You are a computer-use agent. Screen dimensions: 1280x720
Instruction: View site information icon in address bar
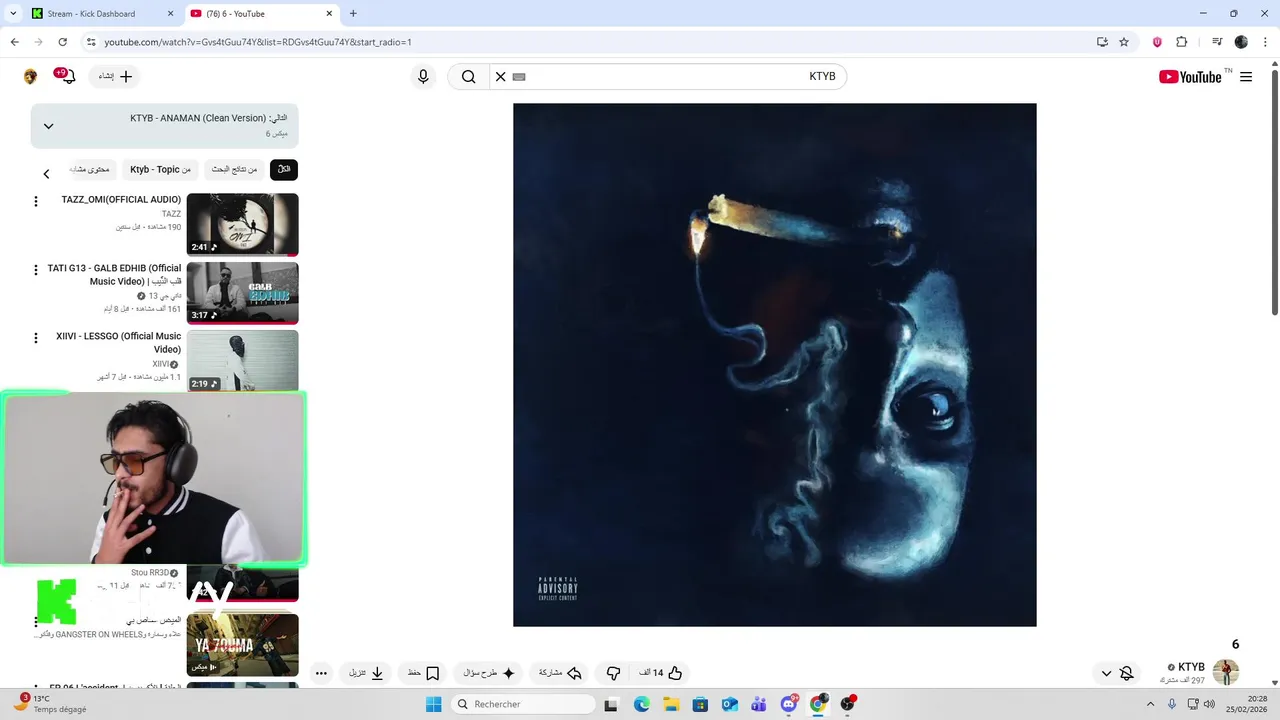[91, 42]
